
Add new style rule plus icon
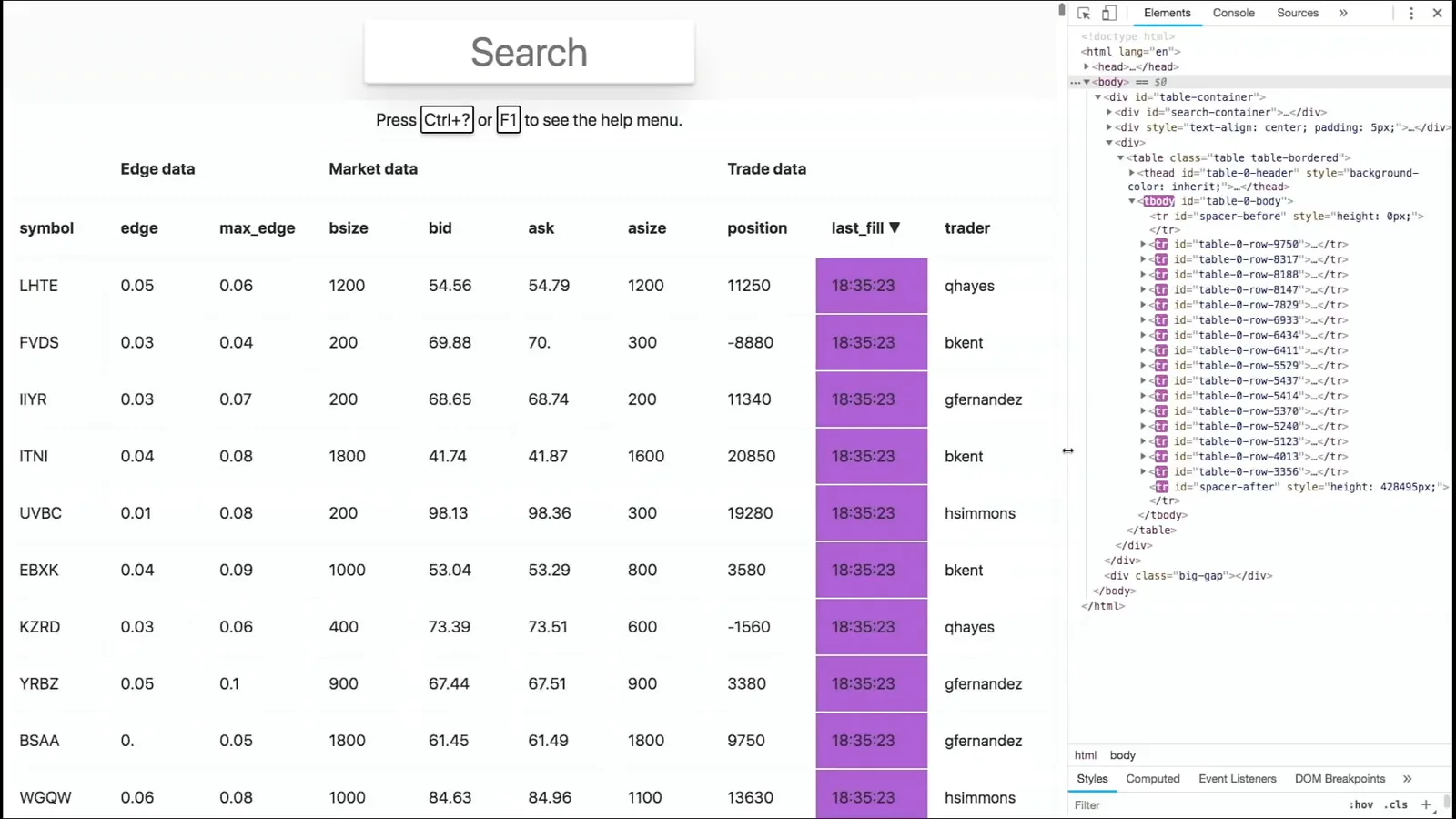point(1426,804)
